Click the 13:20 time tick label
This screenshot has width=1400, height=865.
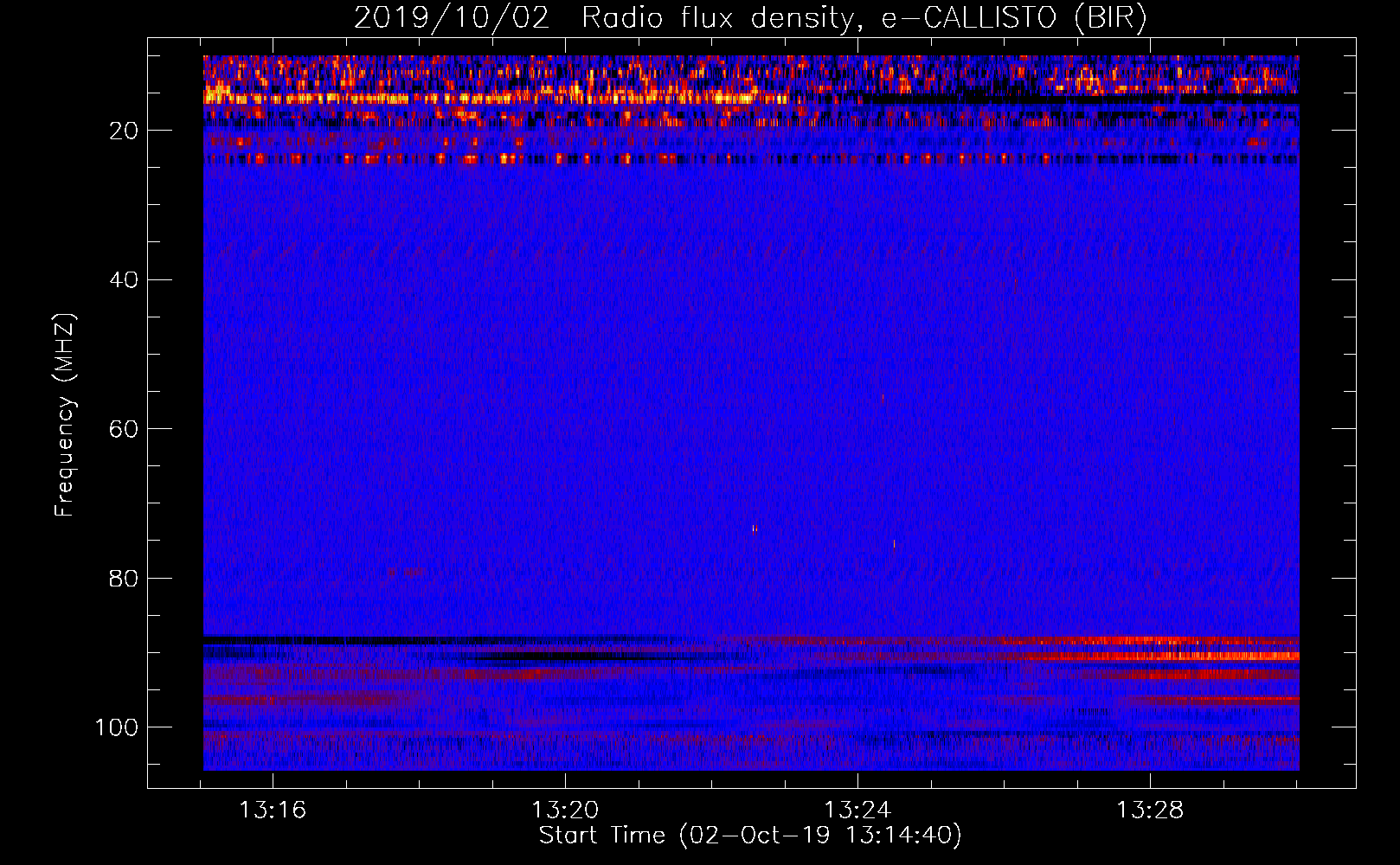coord(565,811)
